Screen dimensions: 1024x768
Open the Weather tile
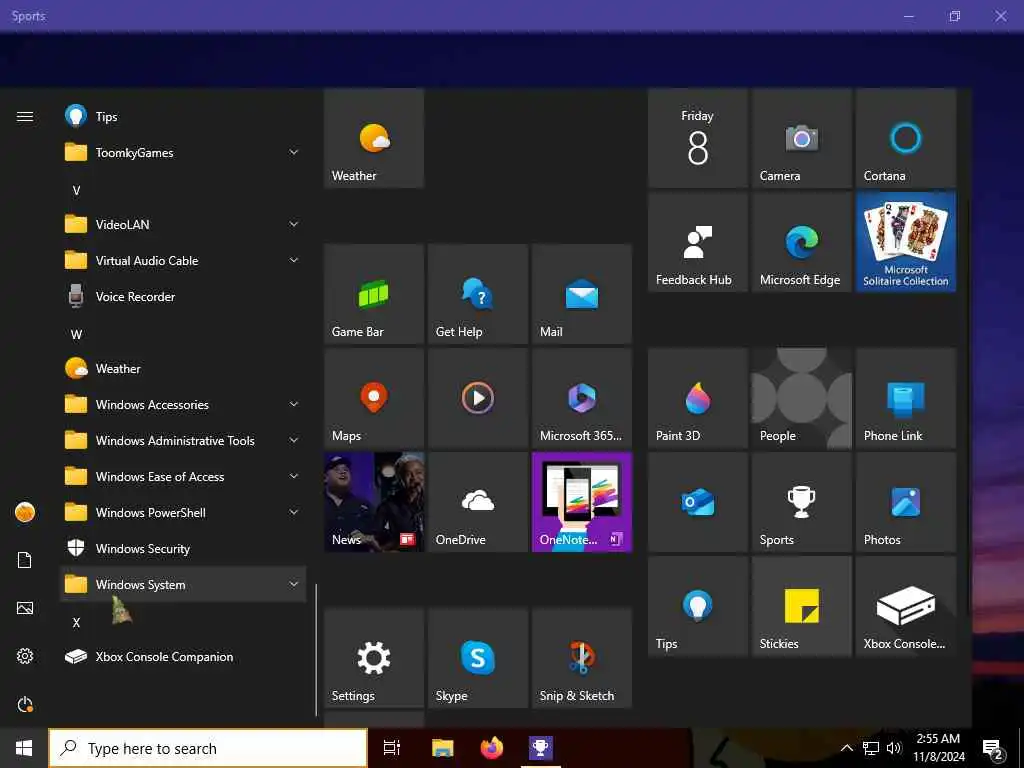point(374,138)
